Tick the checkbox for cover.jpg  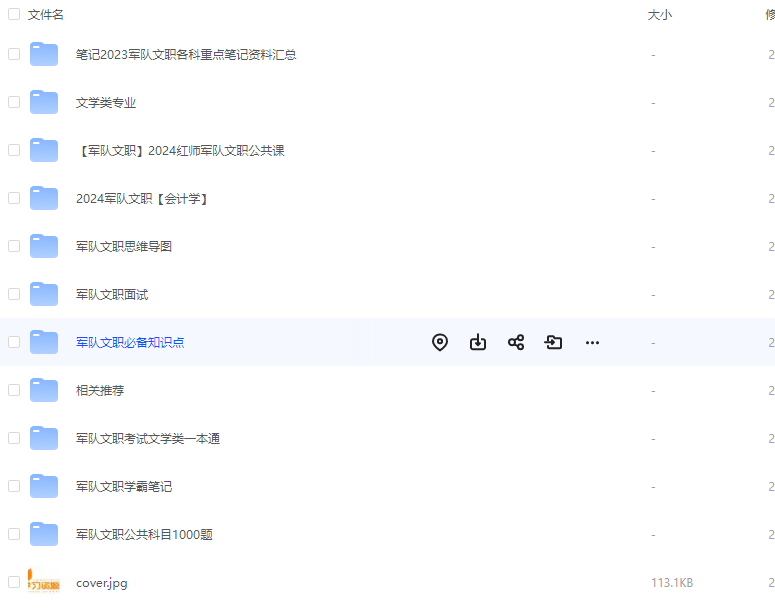tap(14, 581)
